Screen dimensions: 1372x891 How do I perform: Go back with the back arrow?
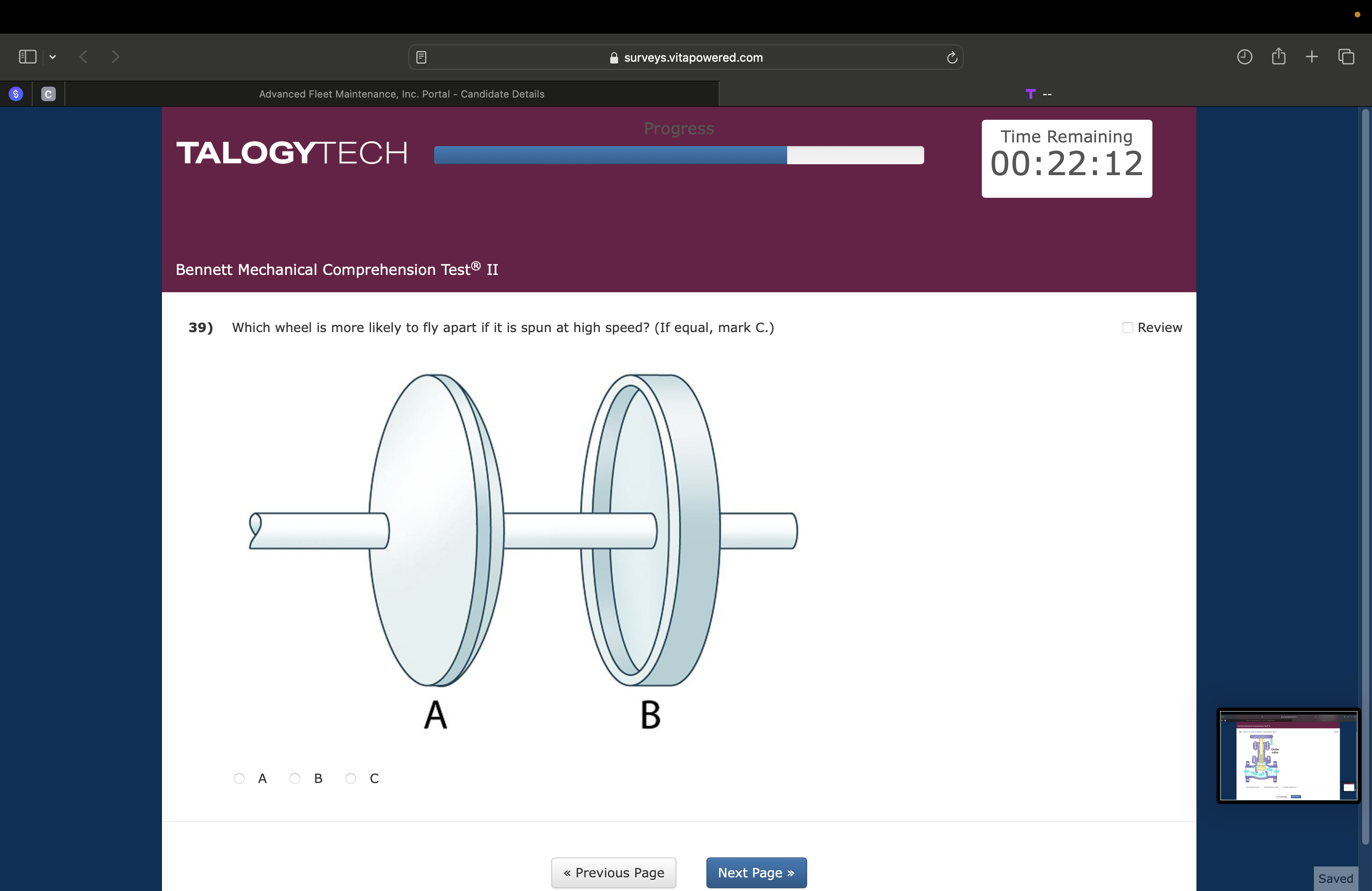pyautogui.click(x=83, y=56)
